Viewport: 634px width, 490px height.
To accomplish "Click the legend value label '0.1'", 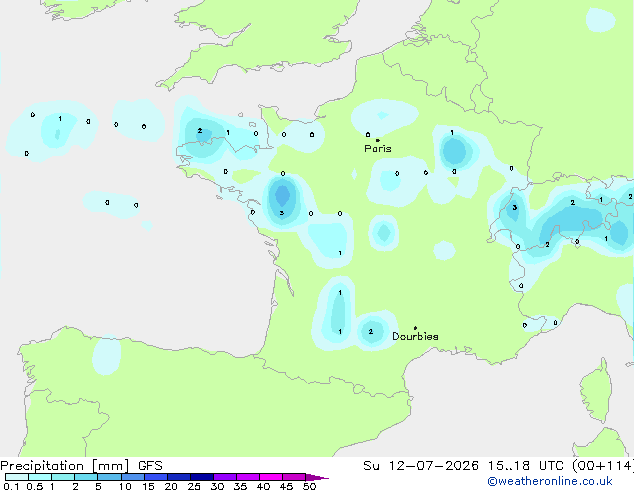I will pyautogui.click(x=11, y=486).
